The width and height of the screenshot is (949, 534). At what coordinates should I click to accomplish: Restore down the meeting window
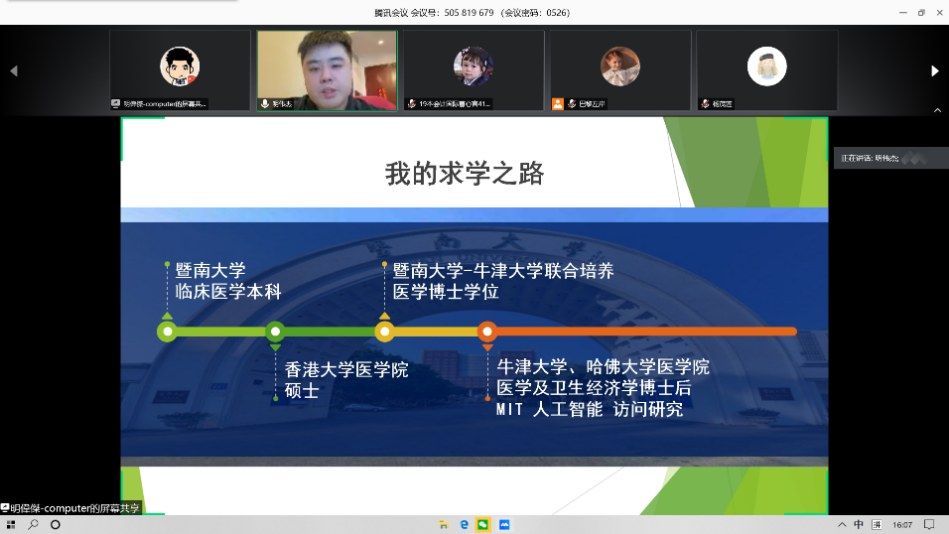pos(921,12)
